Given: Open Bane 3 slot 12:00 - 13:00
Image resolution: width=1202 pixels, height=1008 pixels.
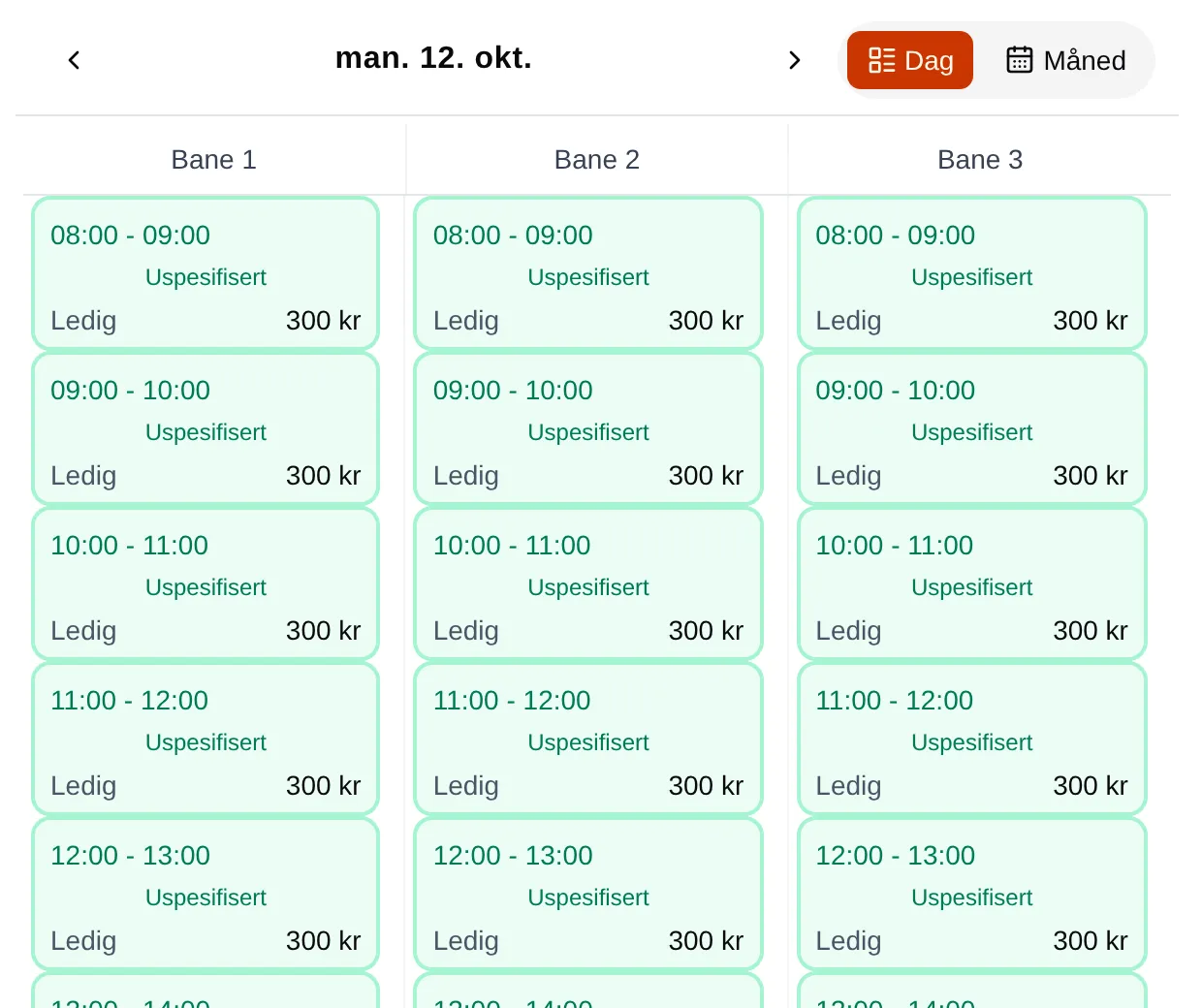Looking at the screenshot, I should 972,894.
